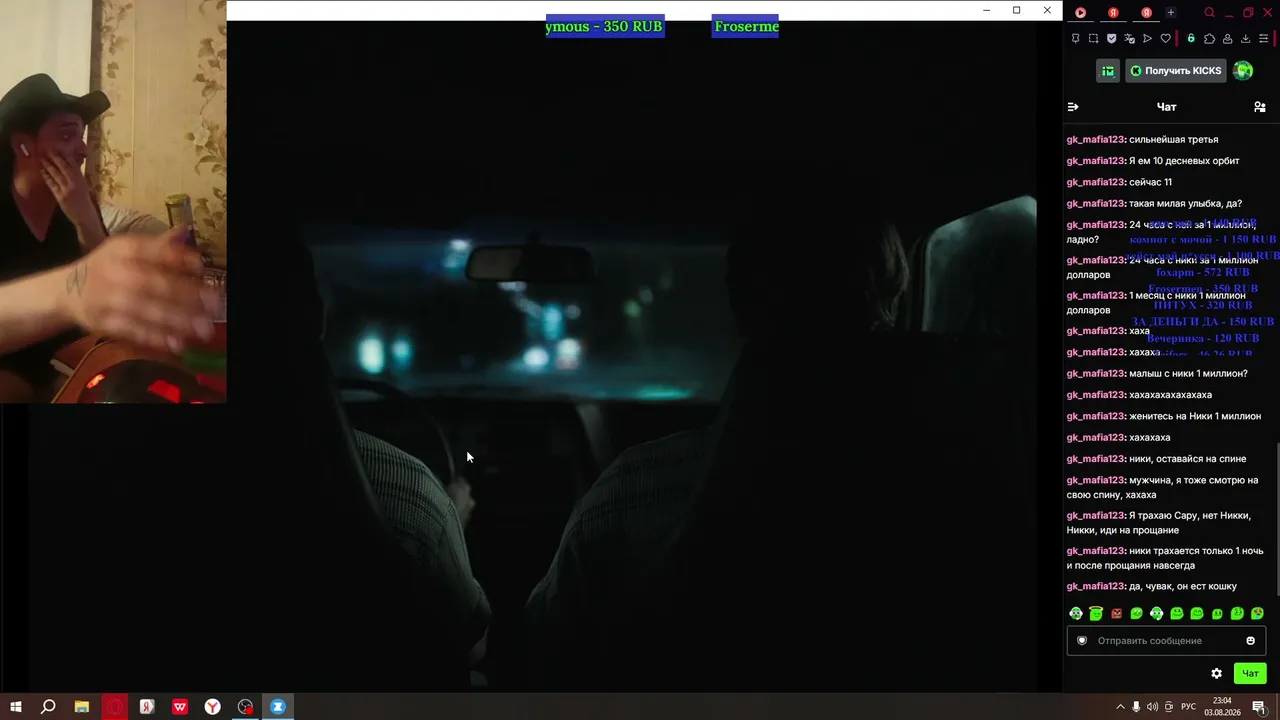
Task: Click the browser tab search magnifier
Action: [1209, 13]
